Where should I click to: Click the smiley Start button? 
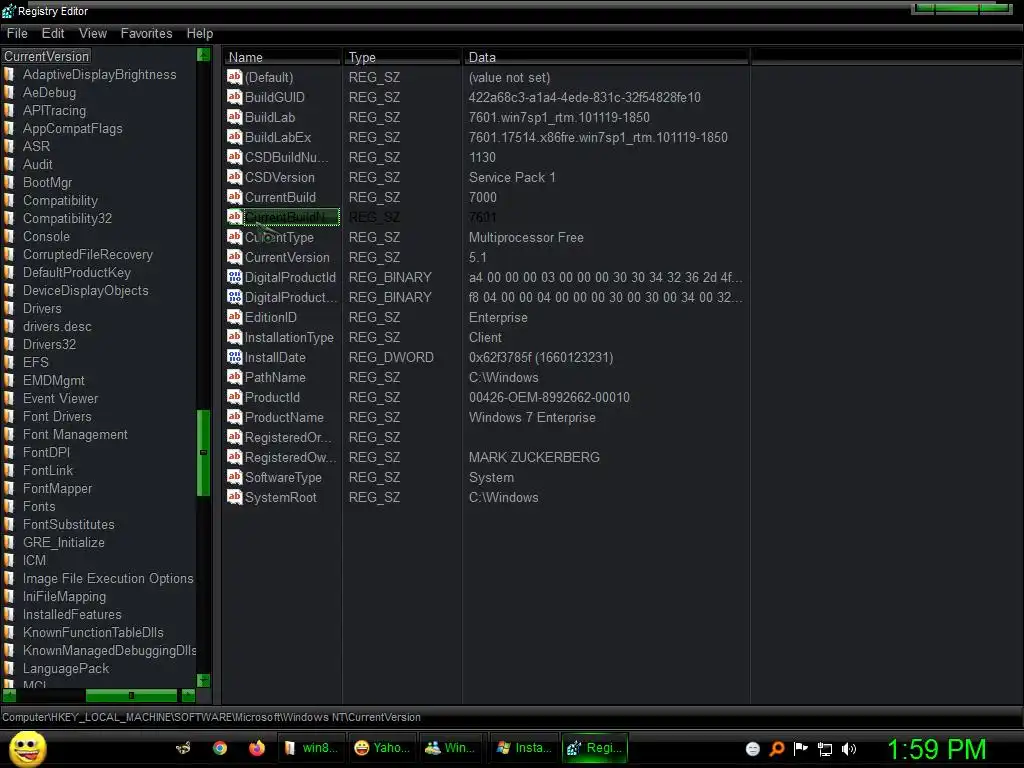coord(27,748)
